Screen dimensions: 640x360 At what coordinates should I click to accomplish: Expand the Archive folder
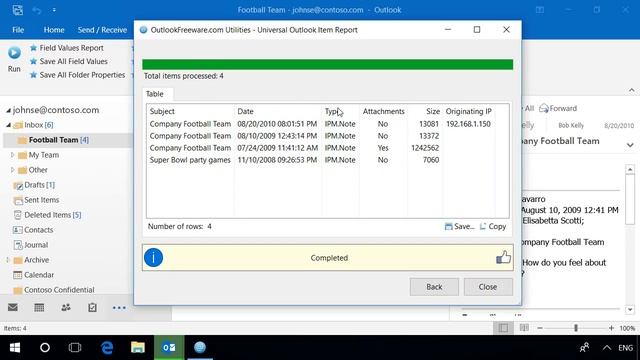8,260
